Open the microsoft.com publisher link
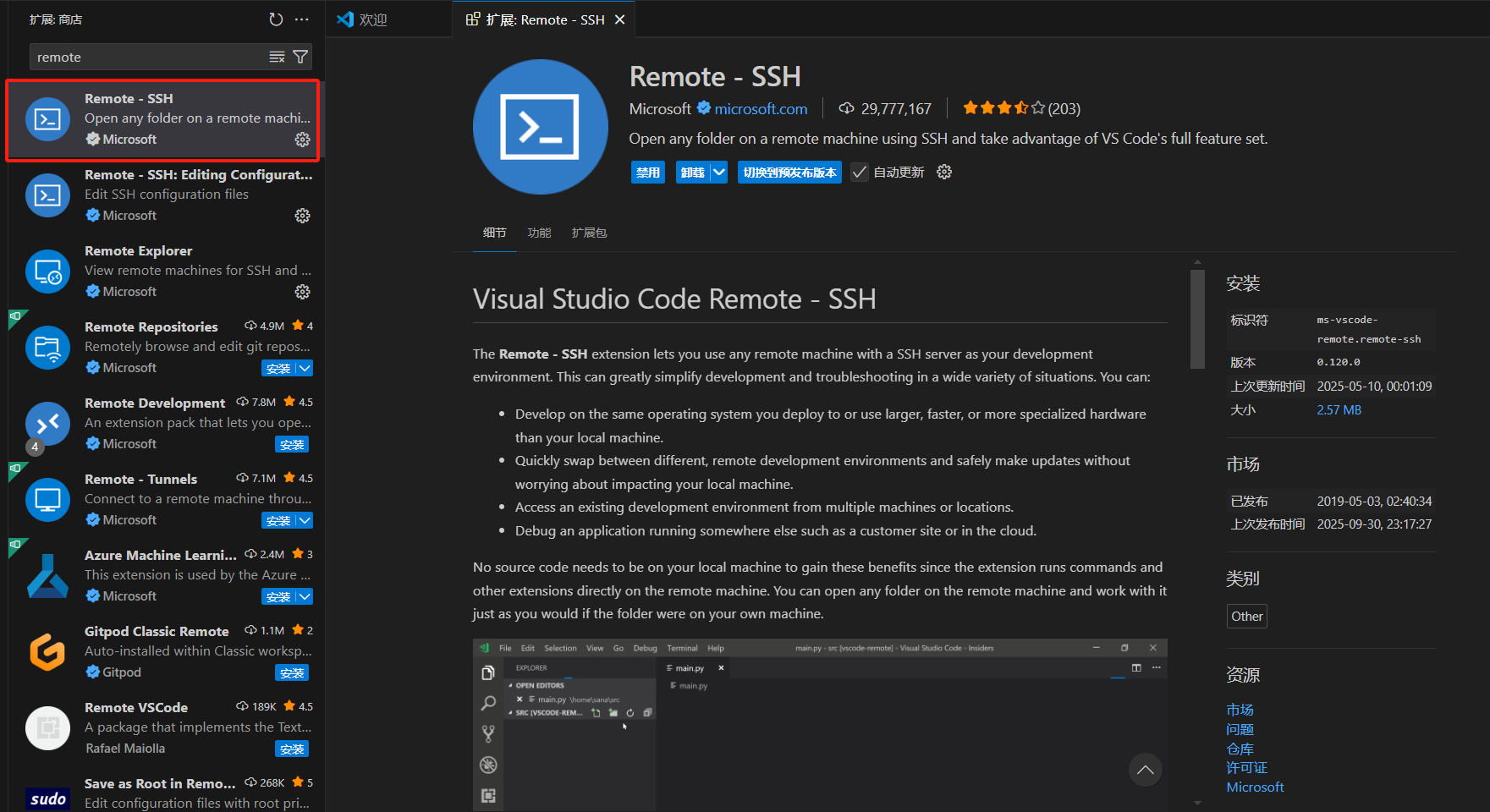The width and height of the screenshot is (1490, 812). pyautogui.click(x=761, y=108)
